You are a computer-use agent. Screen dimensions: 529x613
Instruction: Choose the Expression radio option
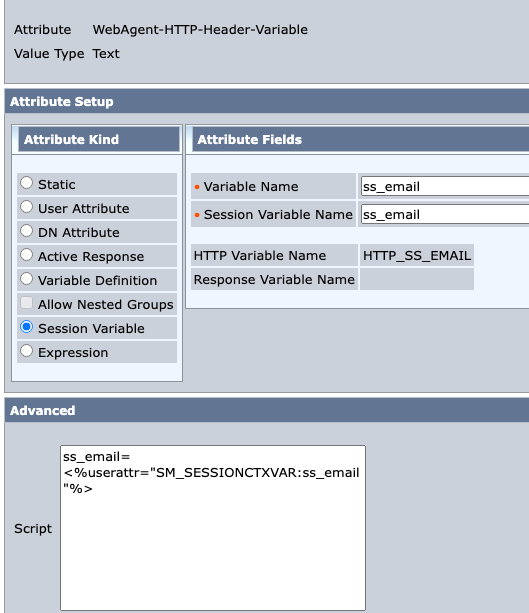click(27, 351)
